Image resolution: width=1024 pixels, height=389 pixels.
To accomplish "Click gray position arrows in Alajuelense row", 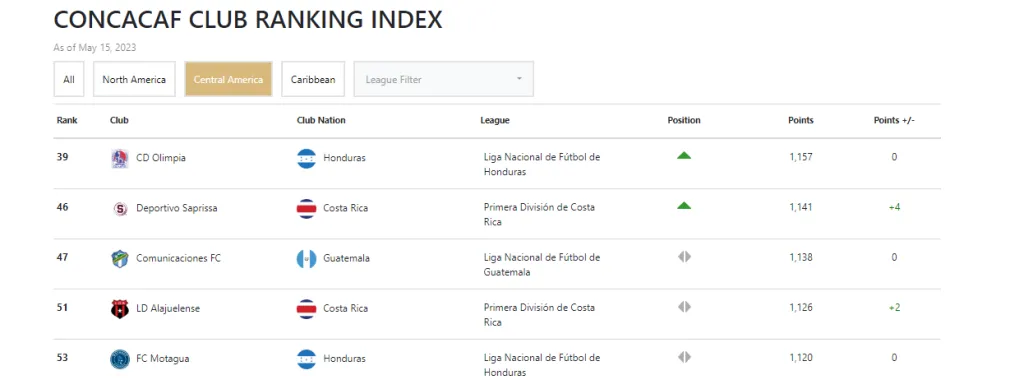I will pos(684,307).
